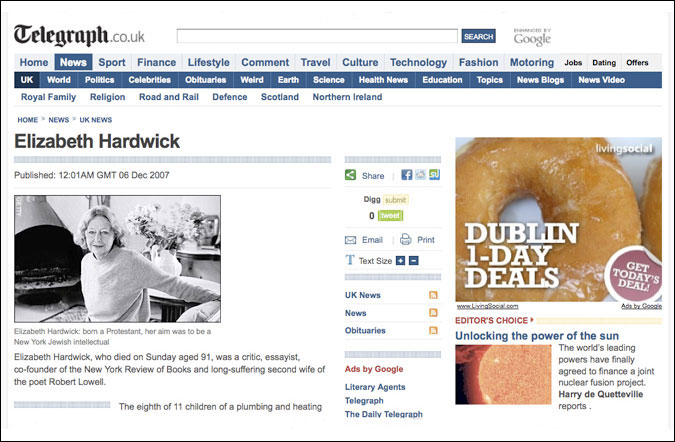Go to the Royal Family section
The width and height of the screenshot is (675, 442).
coord(49,97)
